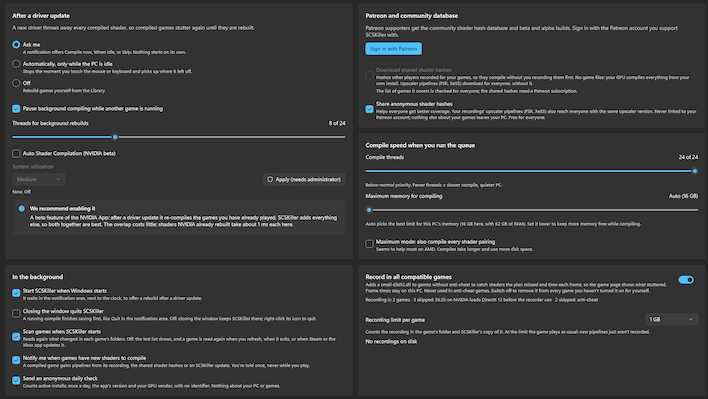Screen dimensions: 708x399
Task: Uncheck 'Scan games when SCSKiller starts'
Action: [x=16, y=337]
